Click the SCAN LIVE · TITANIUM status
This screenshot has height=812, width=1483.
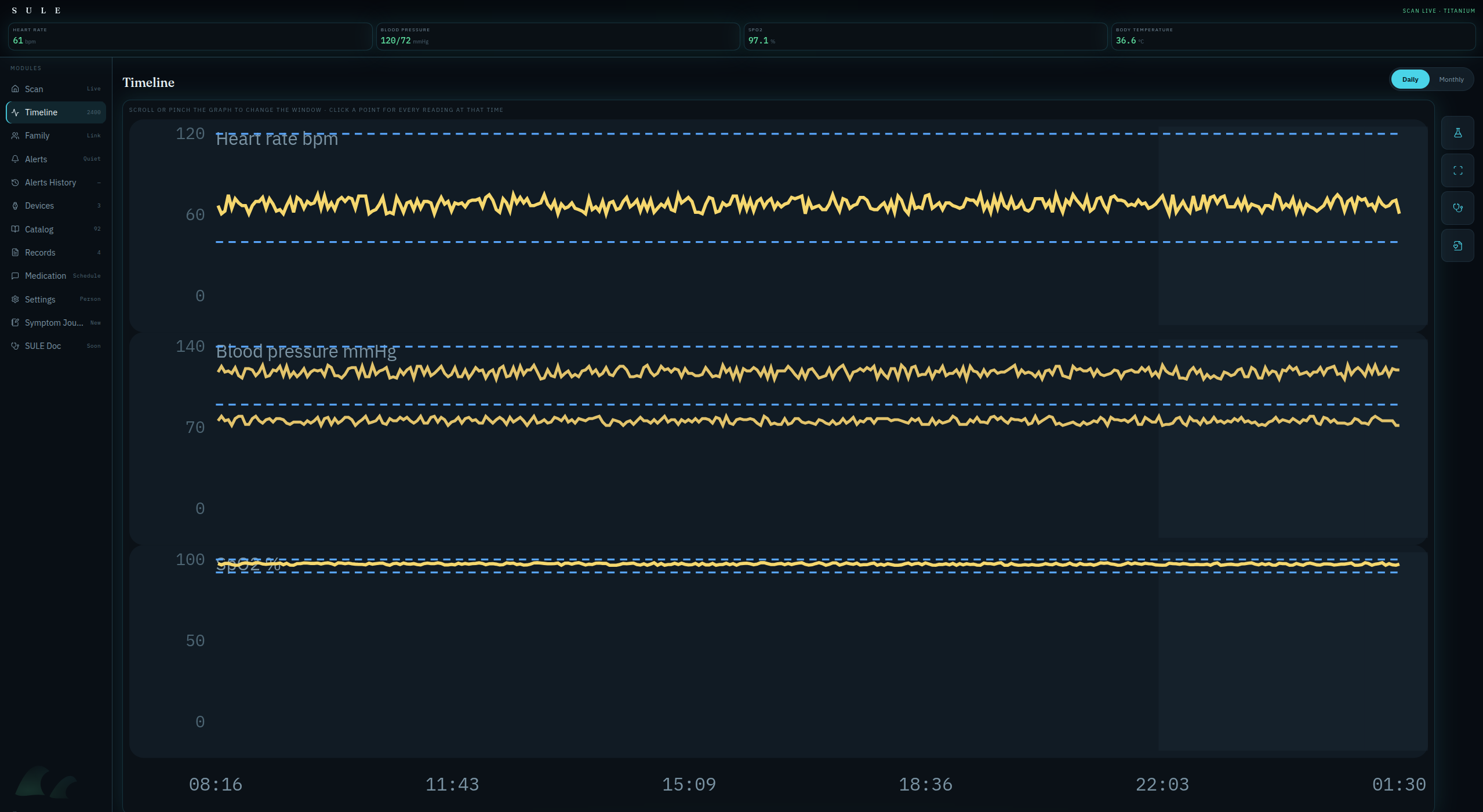point(1438,11)
